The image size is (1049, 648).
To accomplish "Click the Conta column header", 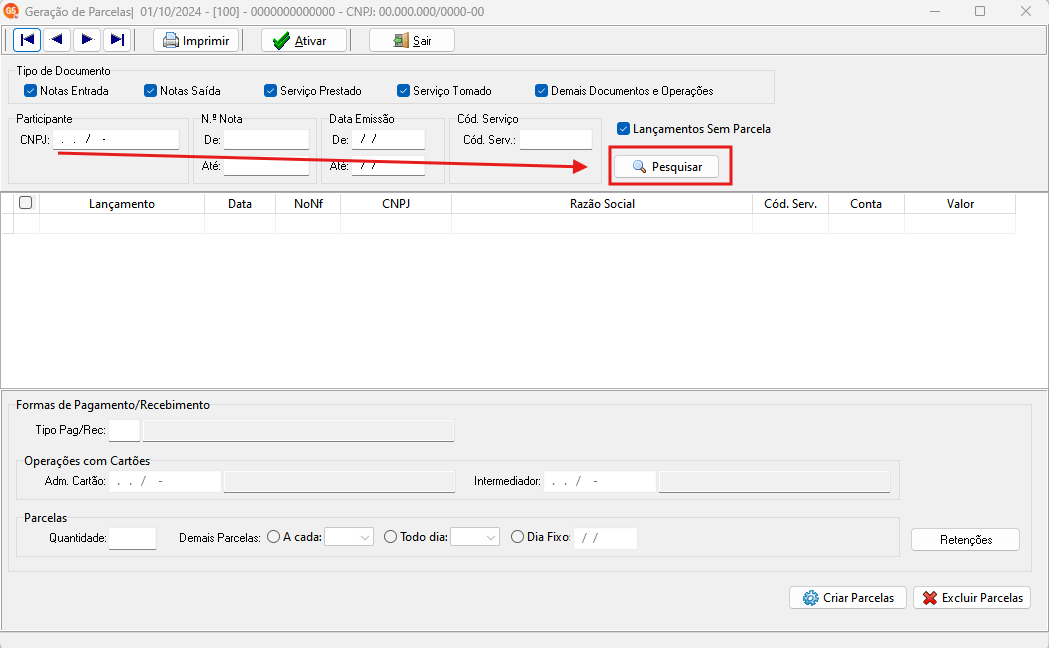I will [x=866, y=204].
